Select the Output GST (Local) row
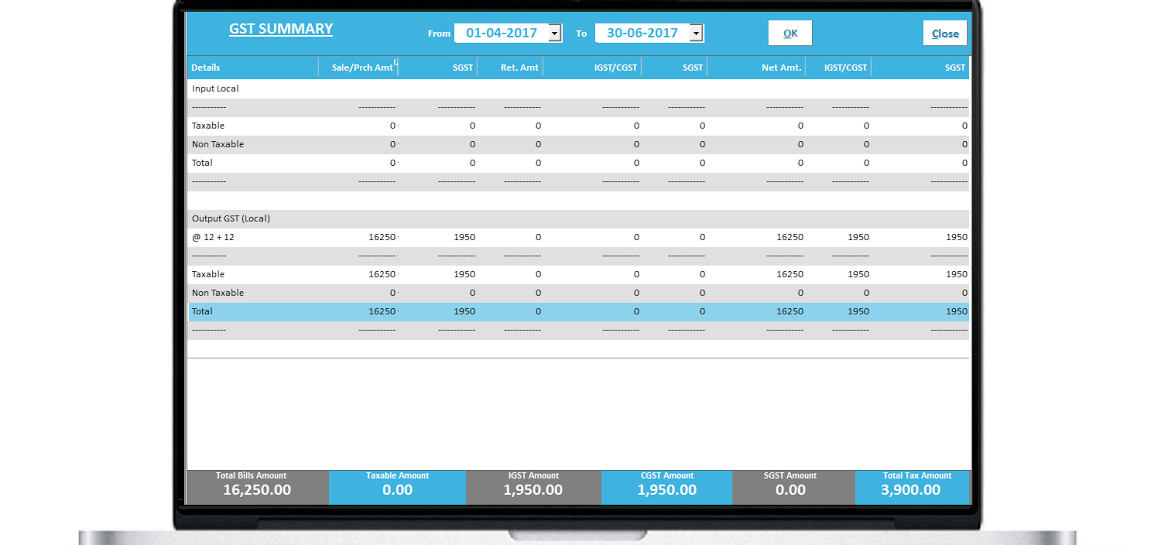This screenshot has height=545, width=1175. coord(579,219)
